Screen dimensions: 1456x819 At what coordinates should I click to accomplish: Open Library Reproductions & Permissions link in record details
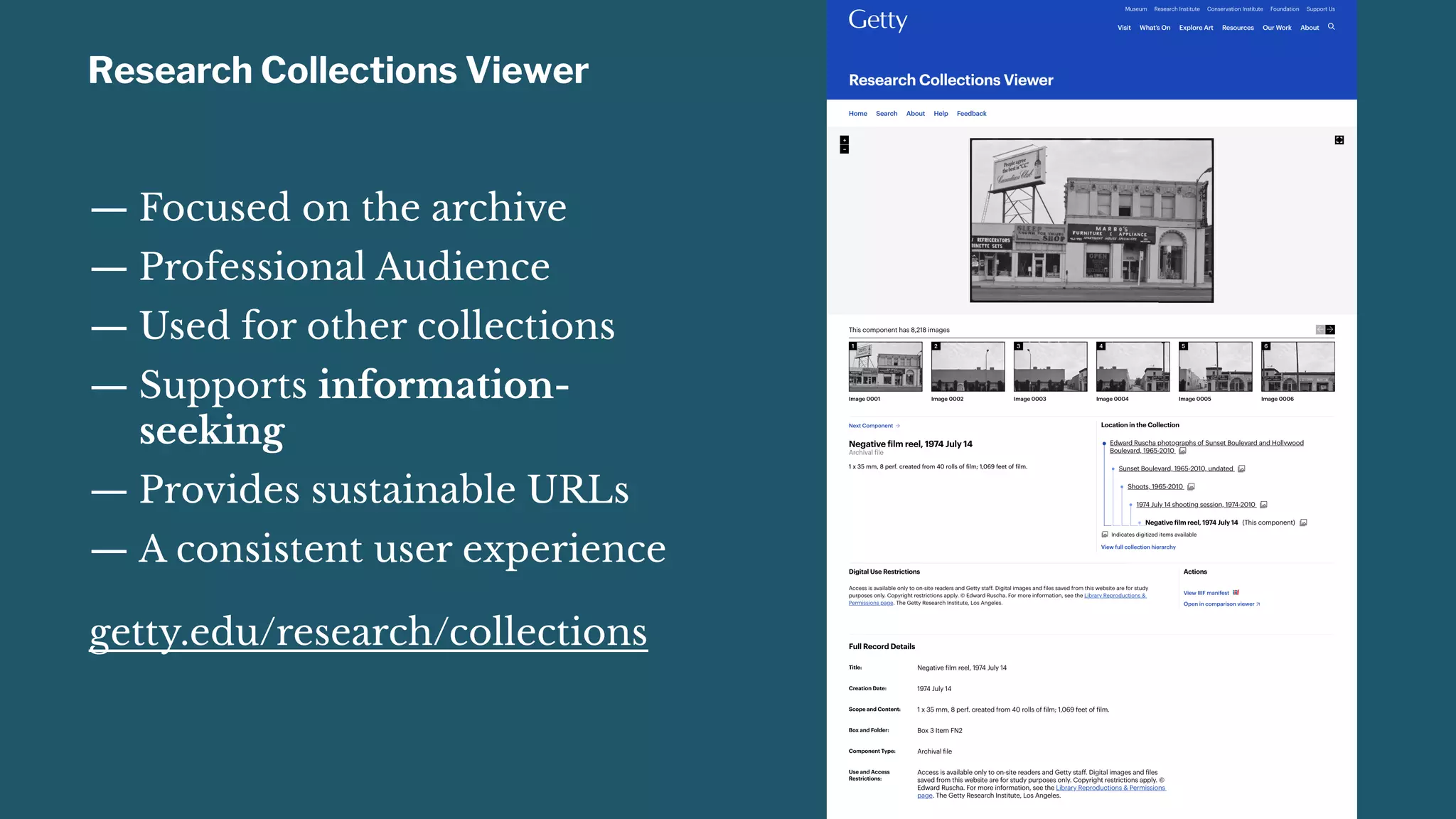(1110, 788)
